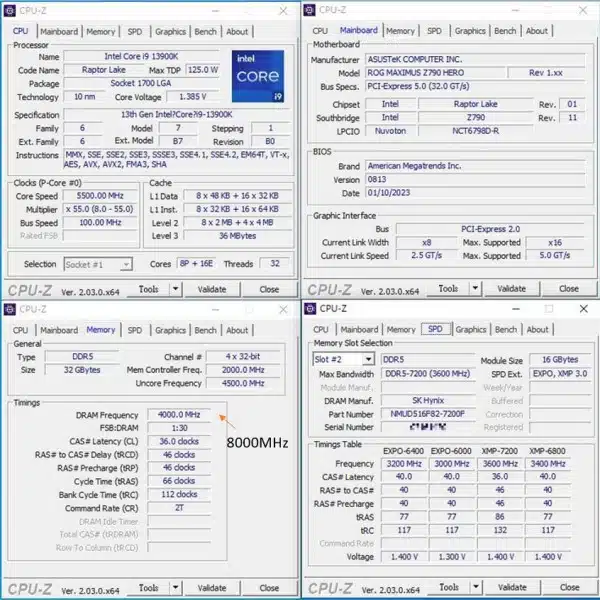Click the CAS# Latency 36.0 clocks value

[x=179, y=441]
